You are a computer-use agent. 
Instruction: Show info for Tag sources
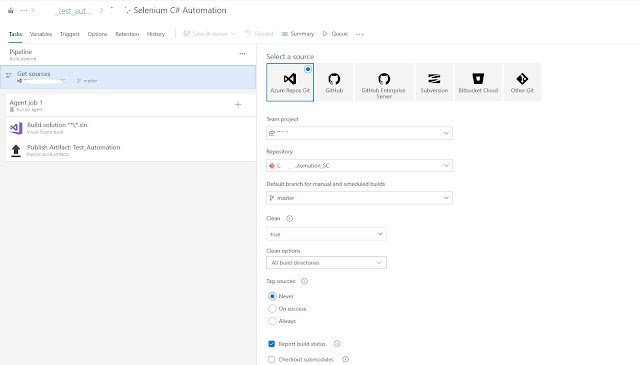(x=304, y=281)
